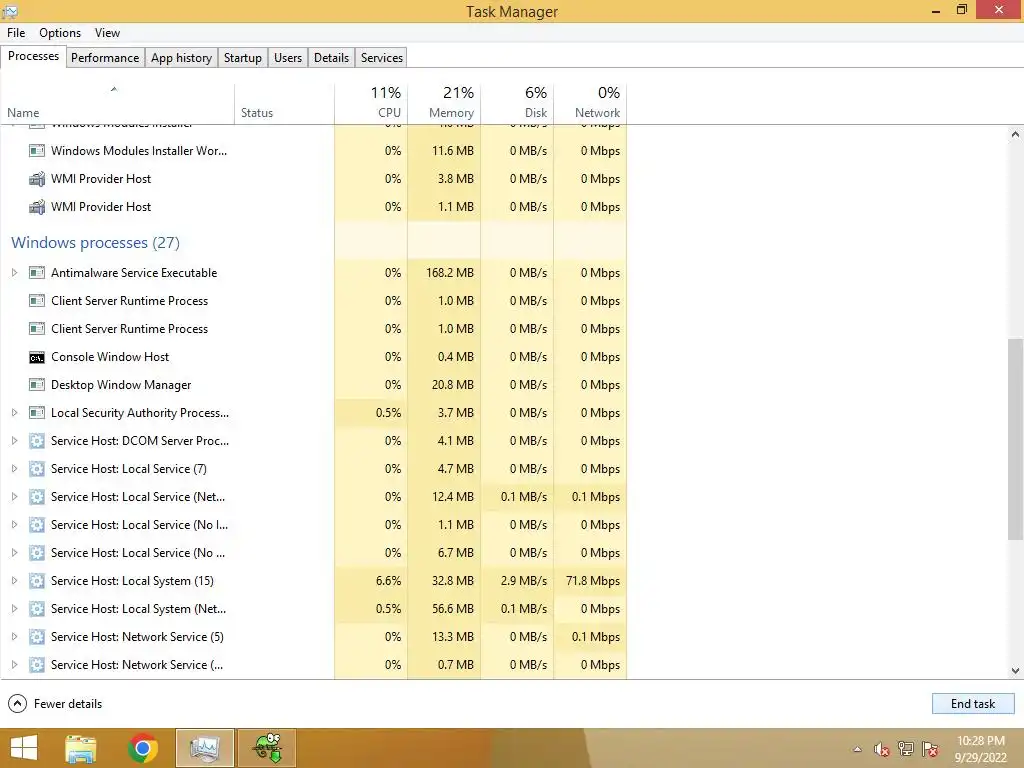
Task: Sort by the Memory column header
Action: click(444, 103)
